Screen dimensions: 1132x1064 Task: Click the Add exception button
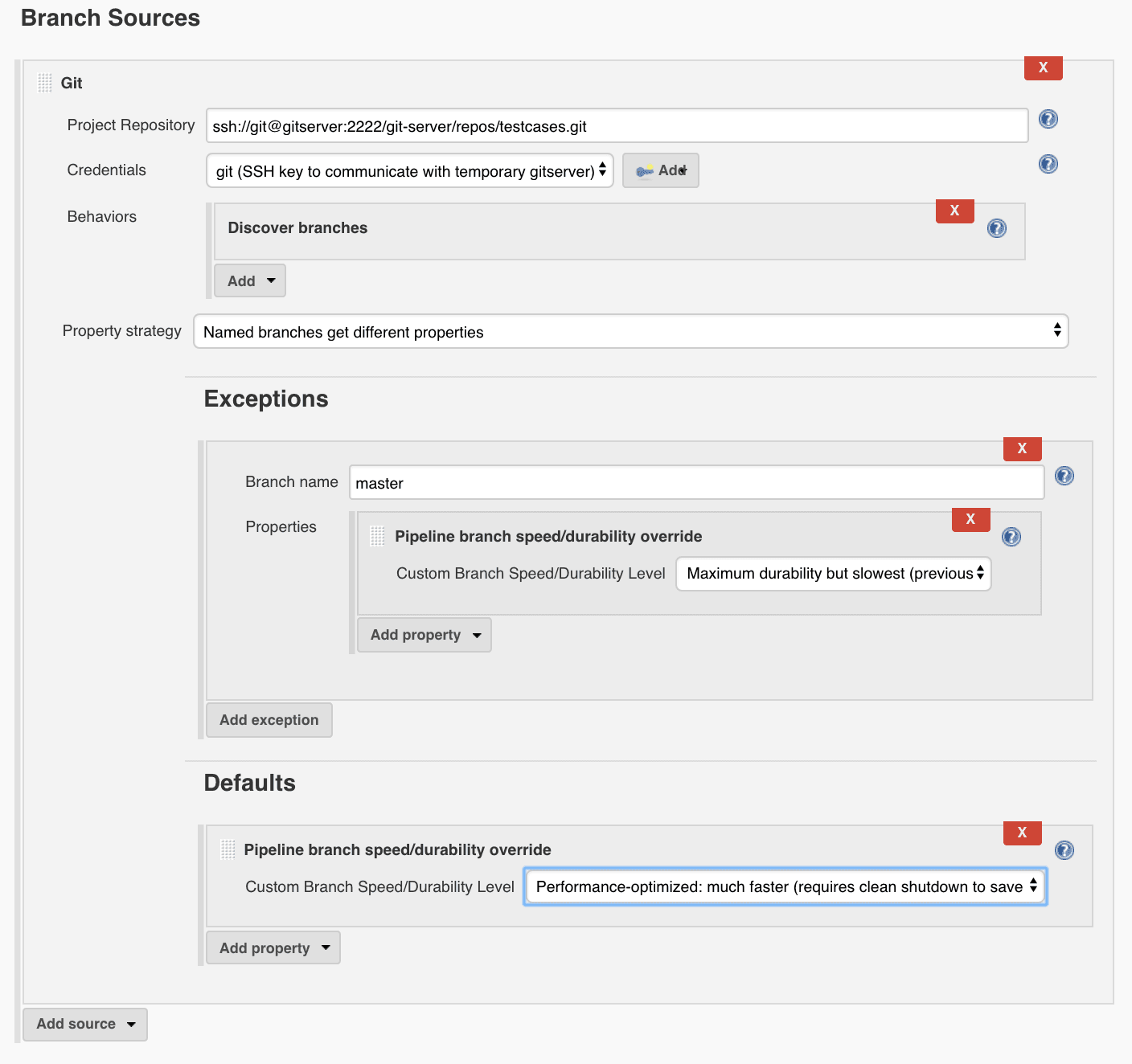tap(269, 720)
